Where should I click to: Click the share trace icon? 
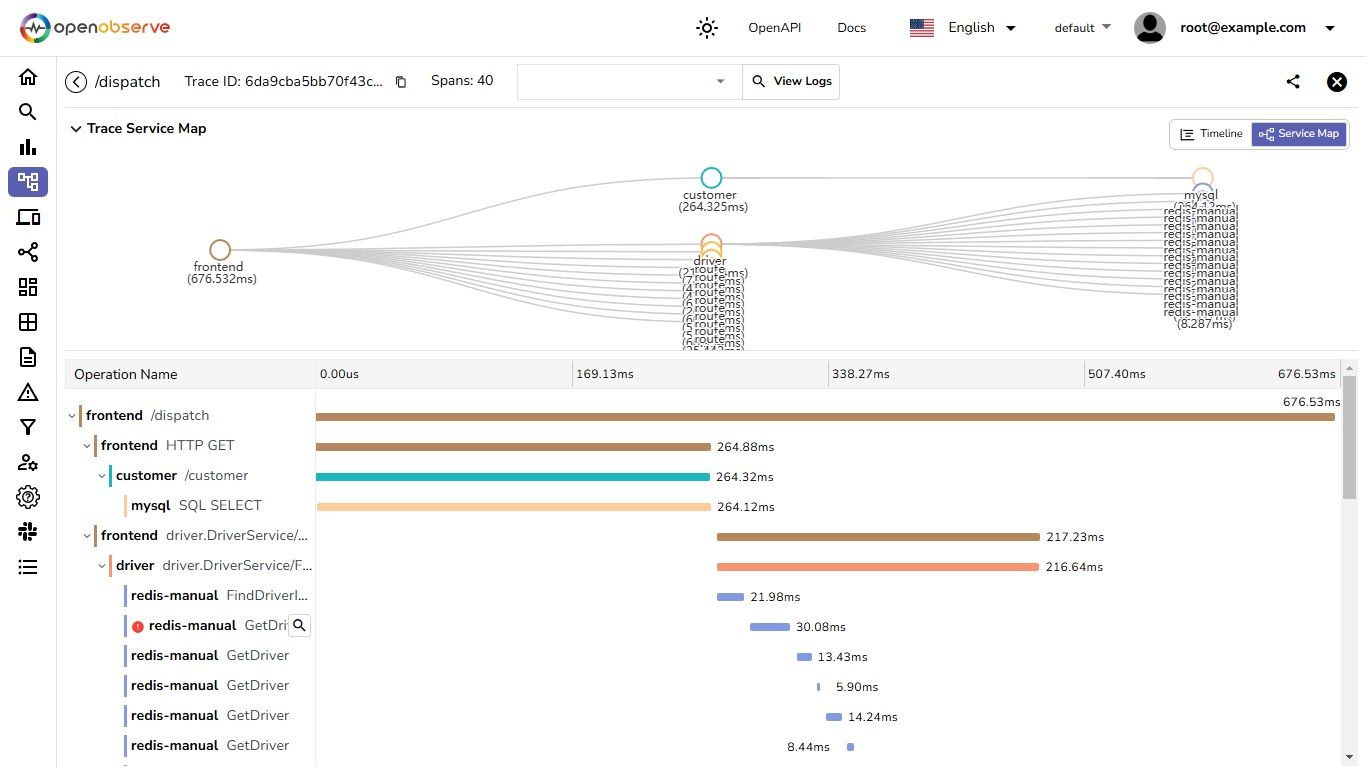pyautogui.click(x=1293, y=82)
